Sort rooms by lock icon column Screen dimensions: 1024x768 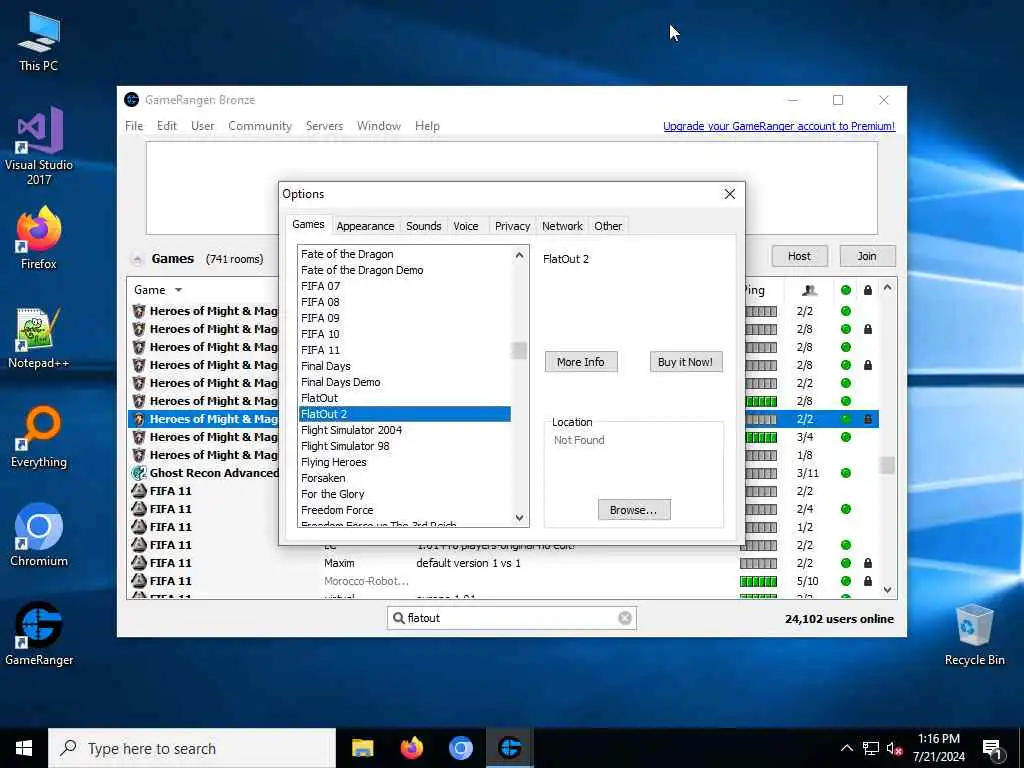[867, 290]
